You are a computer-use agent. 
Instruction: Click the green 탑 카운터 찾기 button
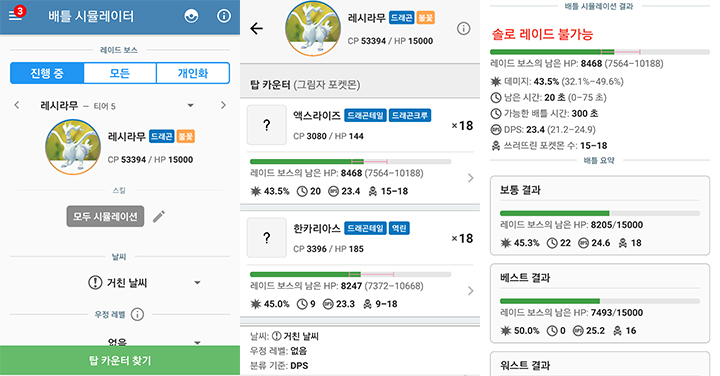point(120,361)
